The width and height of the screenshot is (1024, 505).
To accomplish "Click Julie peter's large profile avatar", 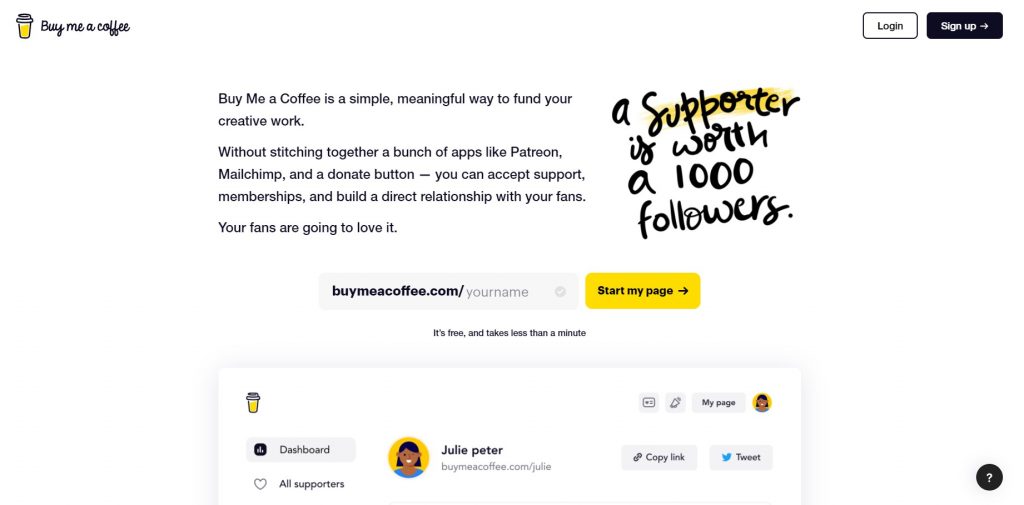I will coord(408,457).
